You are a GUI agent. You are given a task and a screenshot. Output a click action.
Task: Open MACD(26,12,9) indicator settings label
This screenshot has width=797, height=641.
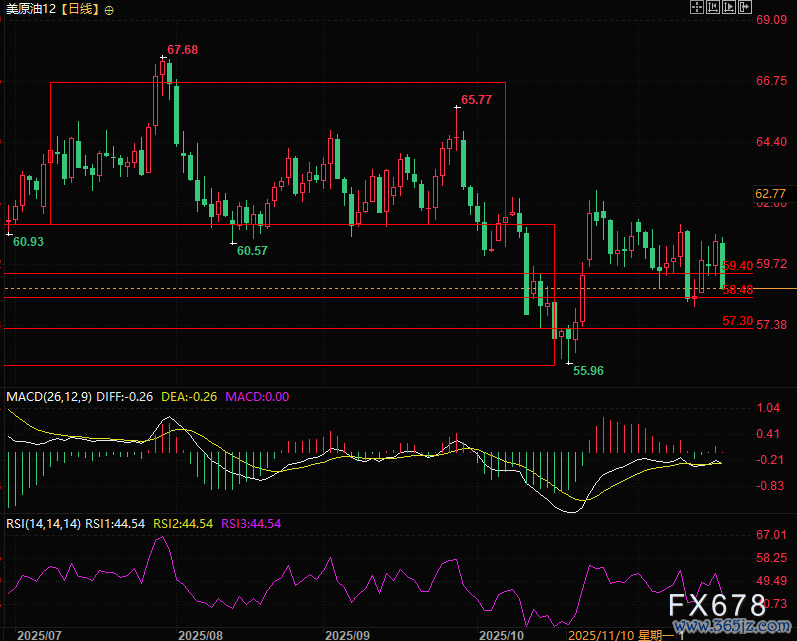49,397
